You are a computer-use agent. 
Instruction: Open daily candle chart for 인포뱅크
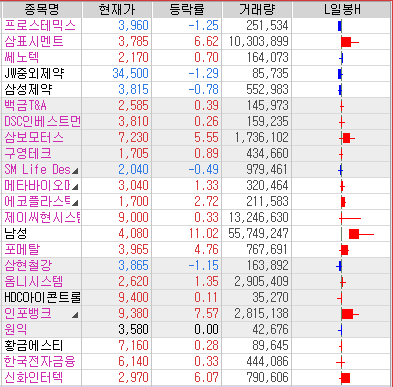point(350,314)
